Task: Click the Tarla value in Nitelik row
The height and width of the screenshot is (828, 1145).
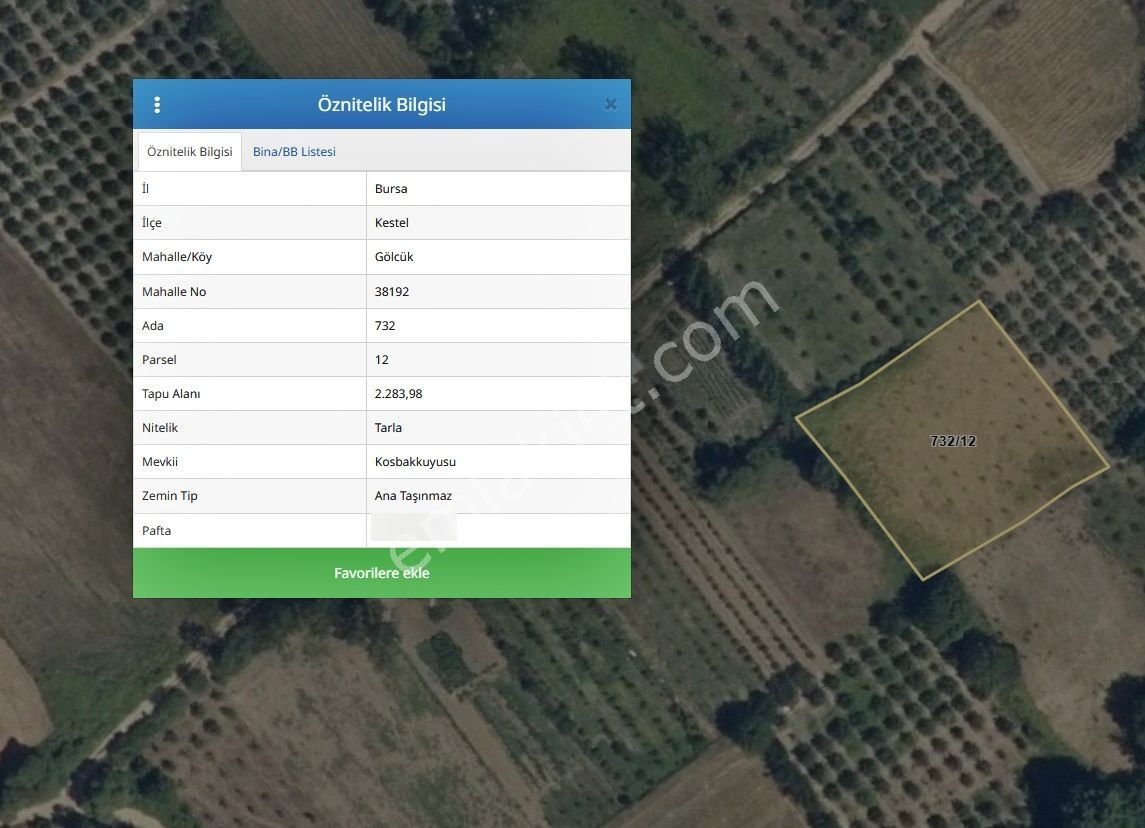Action: 388,428
